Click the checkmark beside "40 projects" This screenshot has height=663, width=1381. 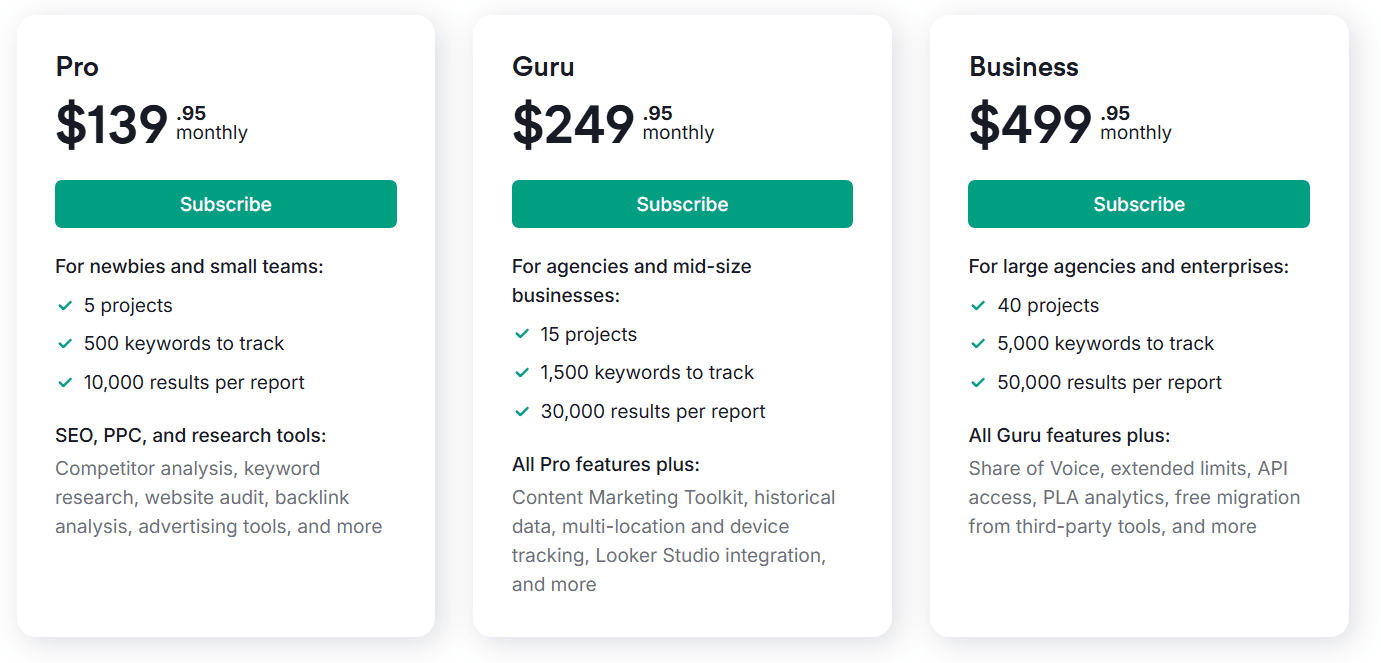(979, 305)
